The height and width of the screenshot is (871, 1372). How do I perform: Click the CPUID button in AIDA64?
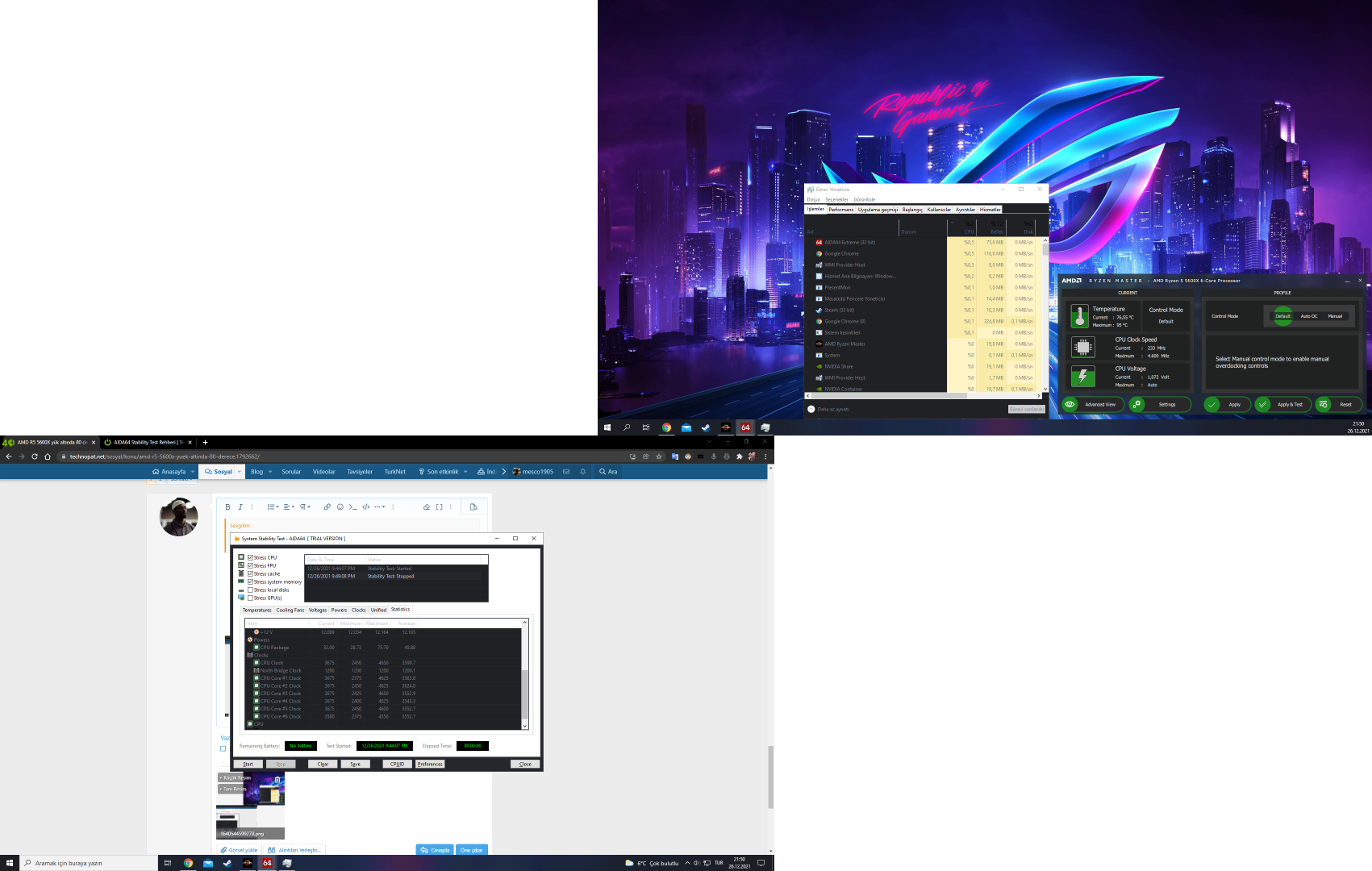[397, 764]
